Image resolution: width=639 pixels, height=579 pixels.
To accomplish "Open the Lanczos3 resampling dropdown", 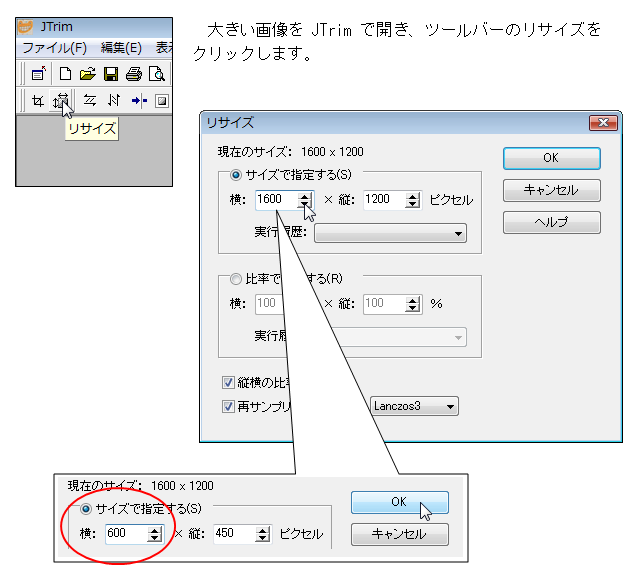I will click(x=414, y=406).
